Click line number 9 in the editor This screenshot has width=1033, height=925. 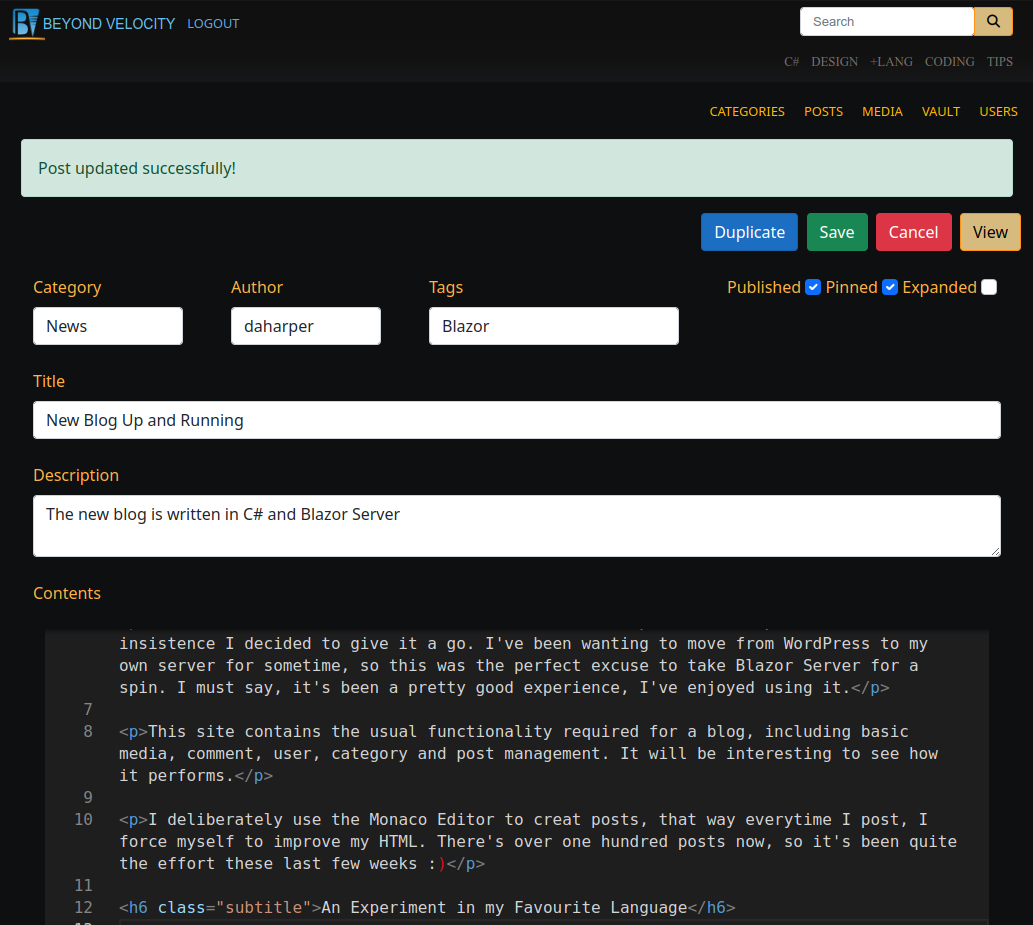pos(88,797)
